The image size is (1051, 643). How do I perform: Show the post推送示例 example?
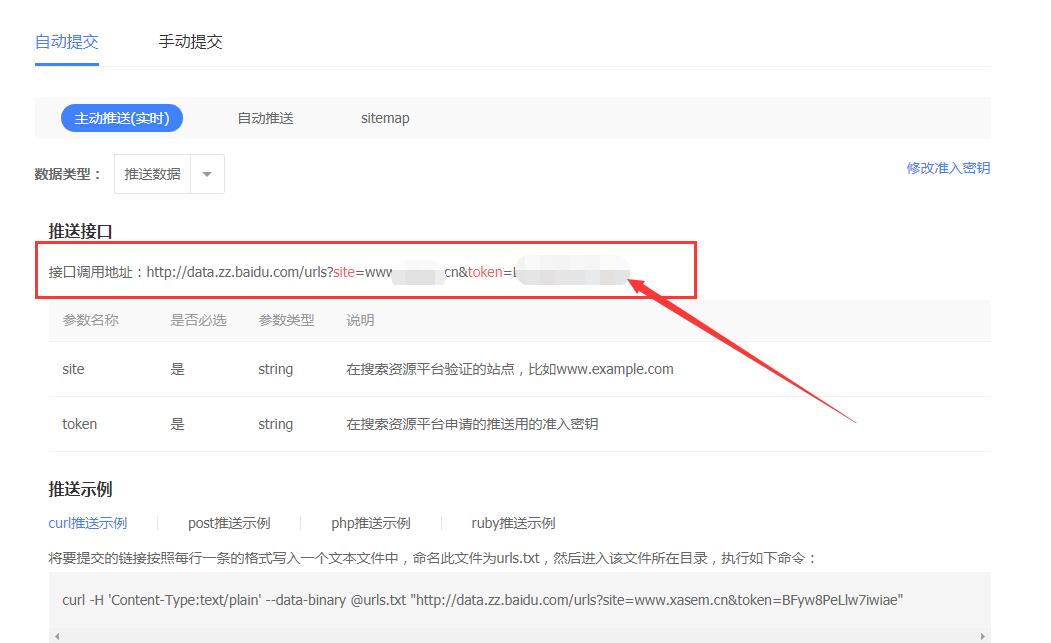[x=229, y=523]
